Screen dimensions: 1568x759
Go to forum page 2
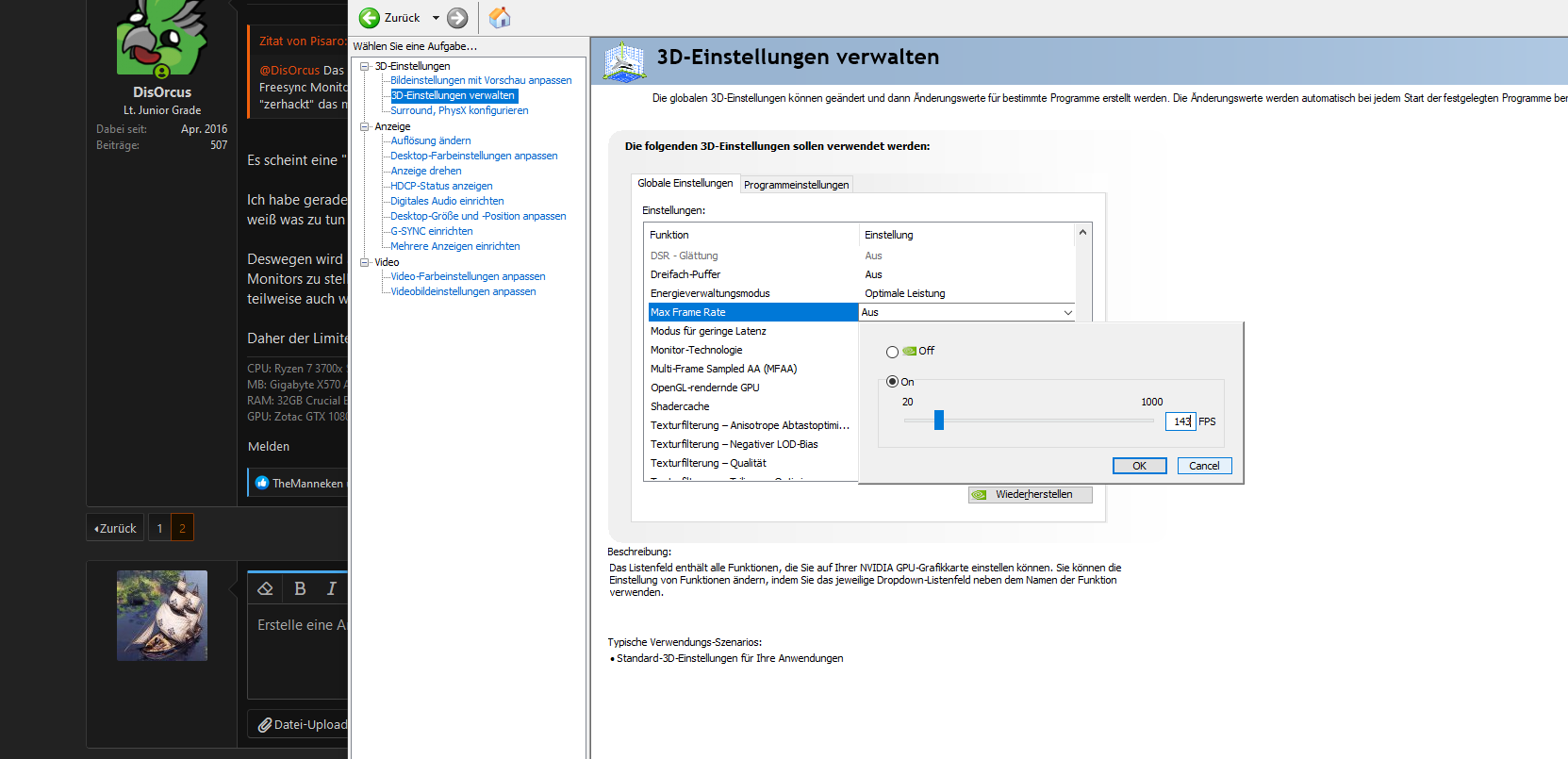183,528
